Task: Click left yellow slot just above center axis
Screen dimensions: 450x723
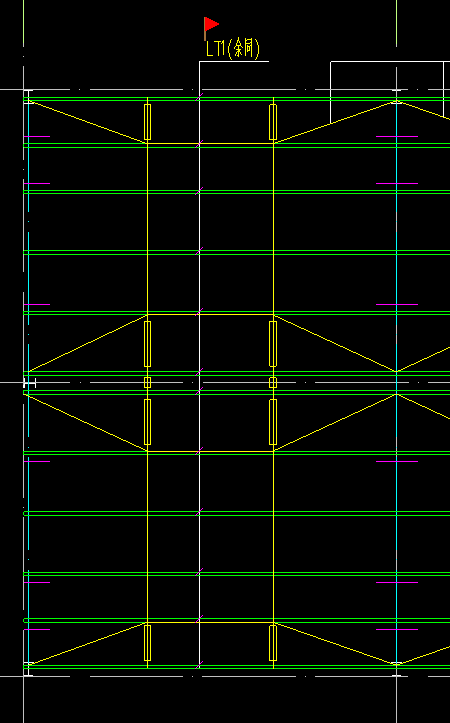Action: (x=148, y=344)
